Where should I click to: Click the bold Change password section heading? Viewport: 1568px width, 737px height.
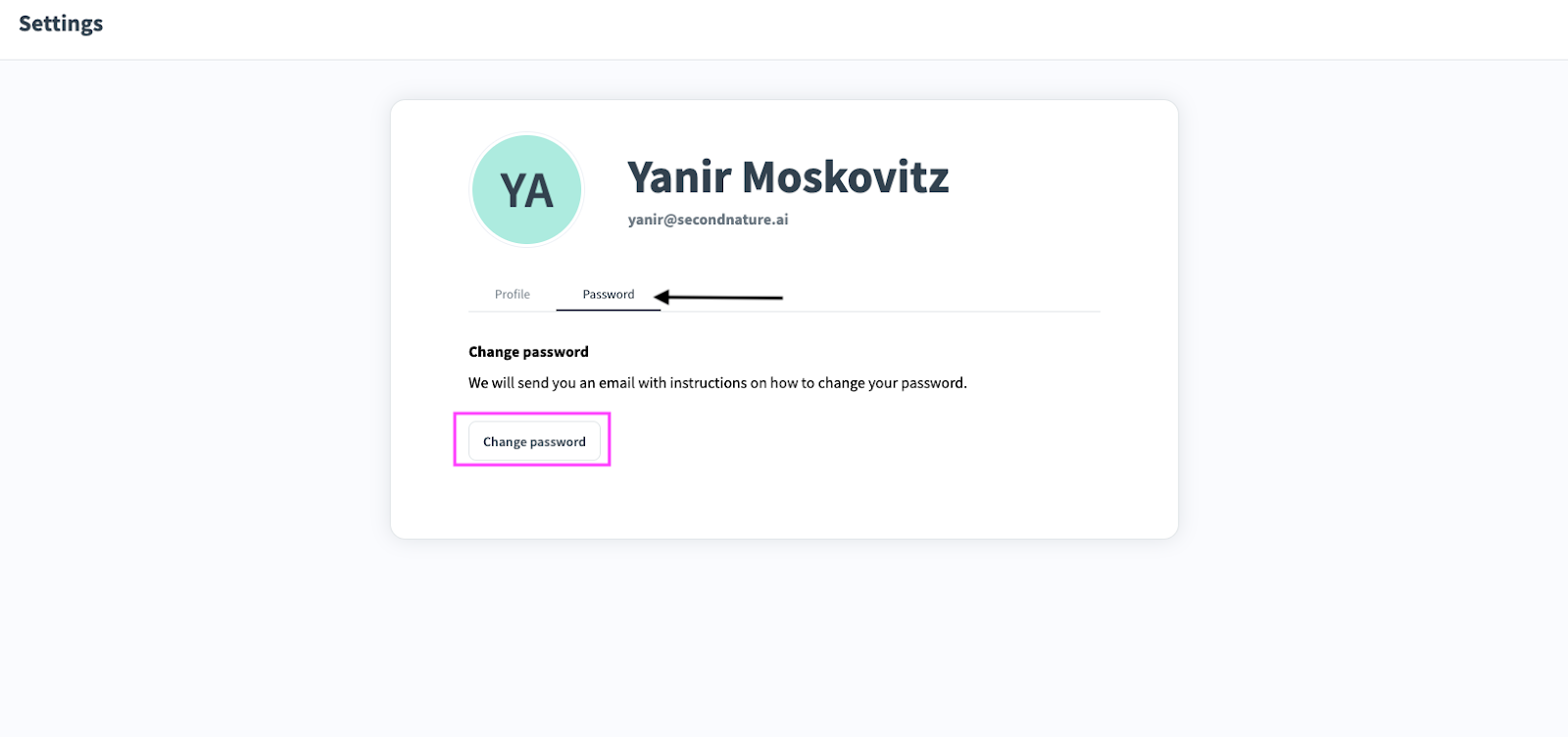pos(528,352)
